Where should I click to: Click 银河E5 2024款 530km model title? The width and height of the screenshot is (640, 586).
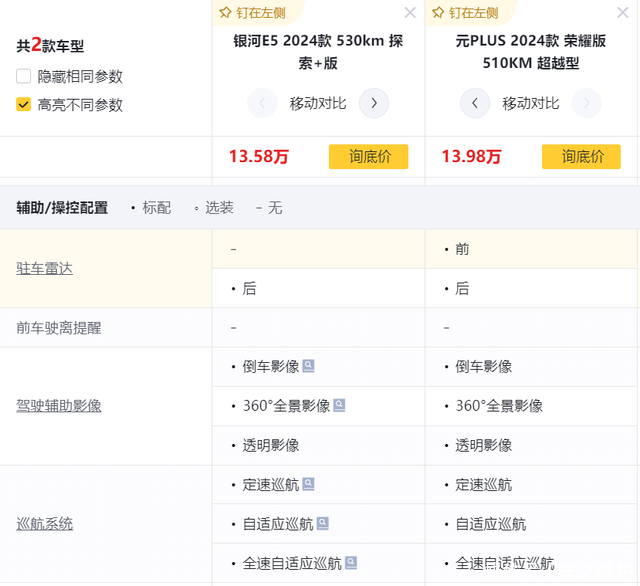318,52
